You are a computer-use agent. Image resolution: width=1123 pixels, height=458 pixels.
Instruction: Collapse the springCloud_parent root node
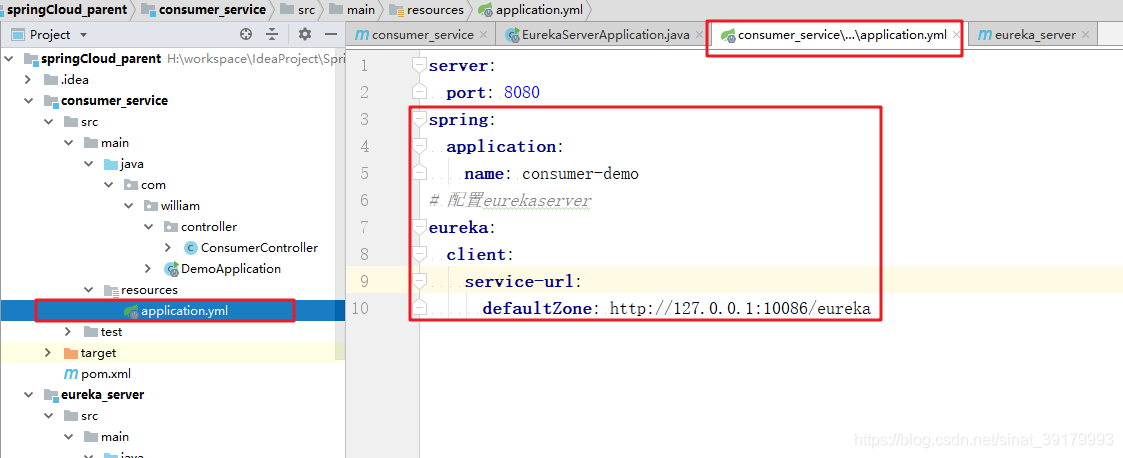[x=8, y=59]
